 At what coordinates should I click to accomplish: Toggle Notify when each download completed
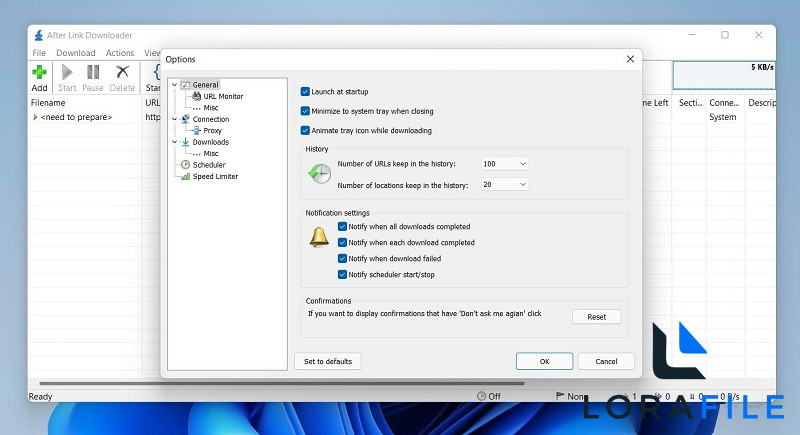tap(342, 243)
